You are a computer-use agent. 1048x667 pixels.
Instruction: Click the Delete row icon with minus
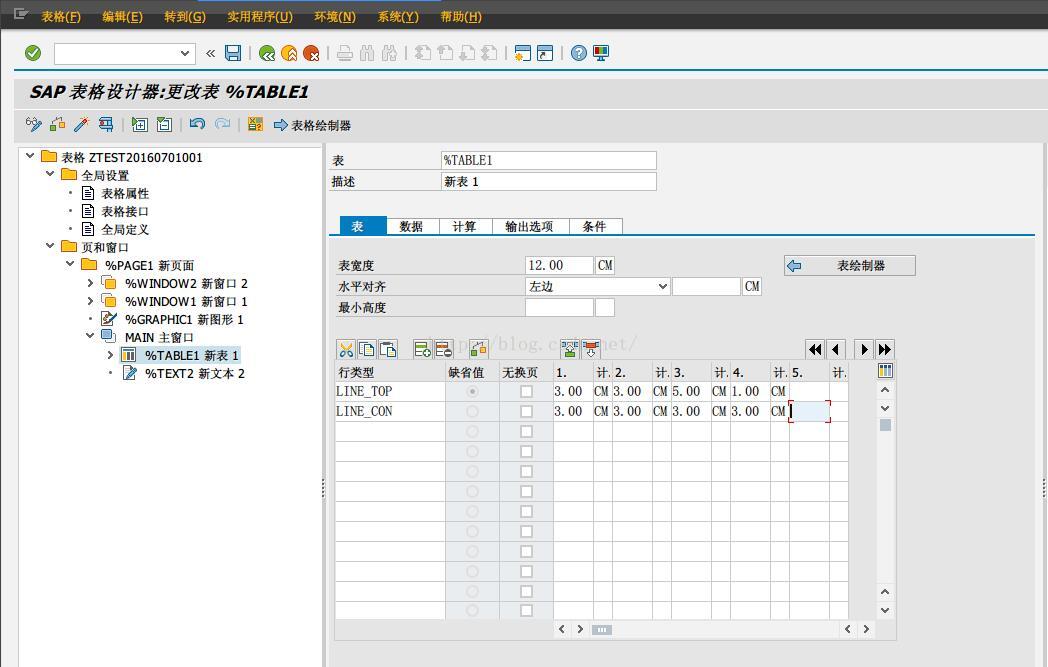click(x=443, y=349)
